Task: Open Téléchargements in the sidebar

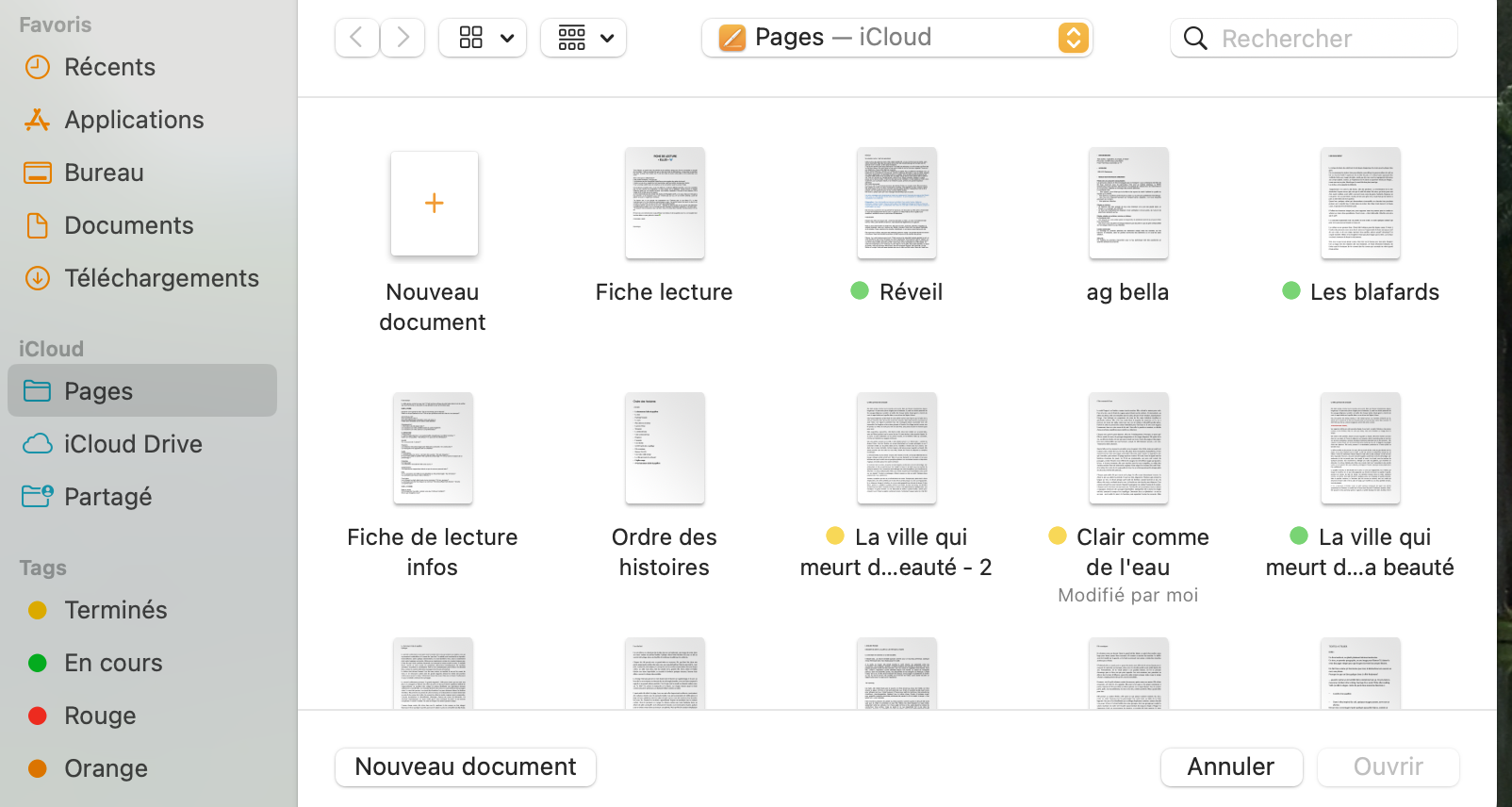Action: (161, 278)
